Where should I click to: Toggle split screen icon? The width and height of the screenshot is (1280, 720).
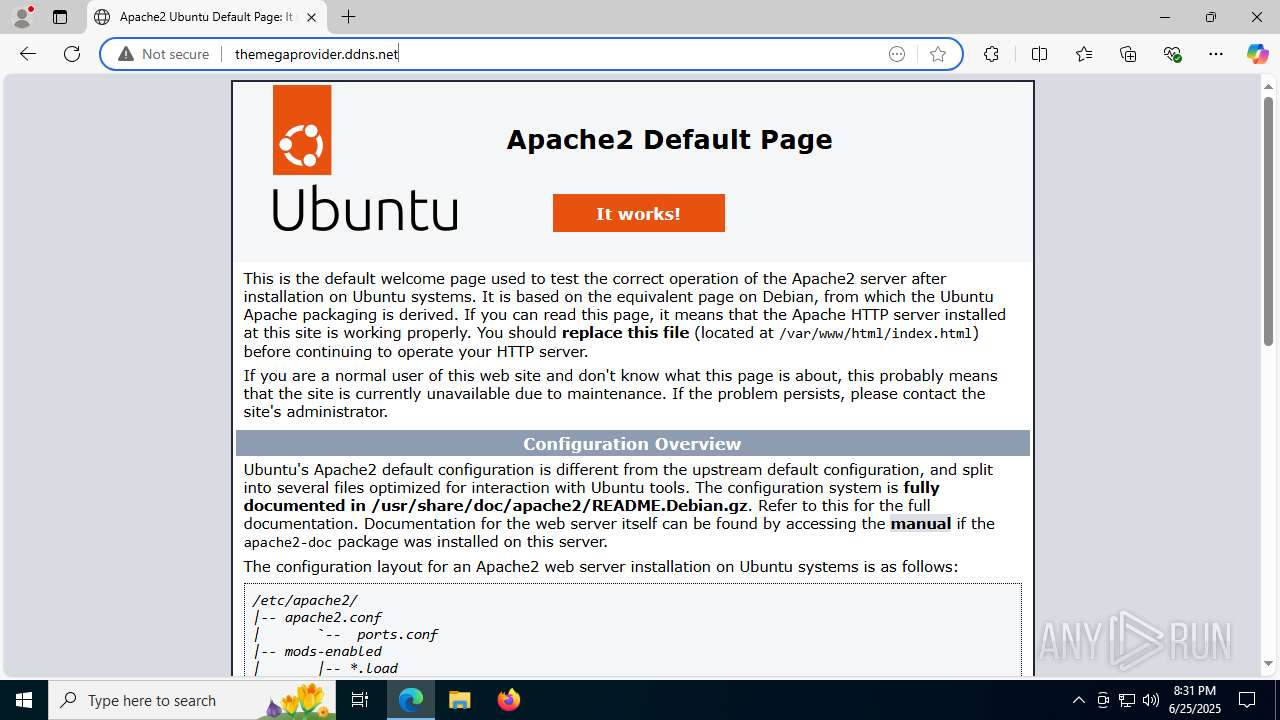(1039, 54)
